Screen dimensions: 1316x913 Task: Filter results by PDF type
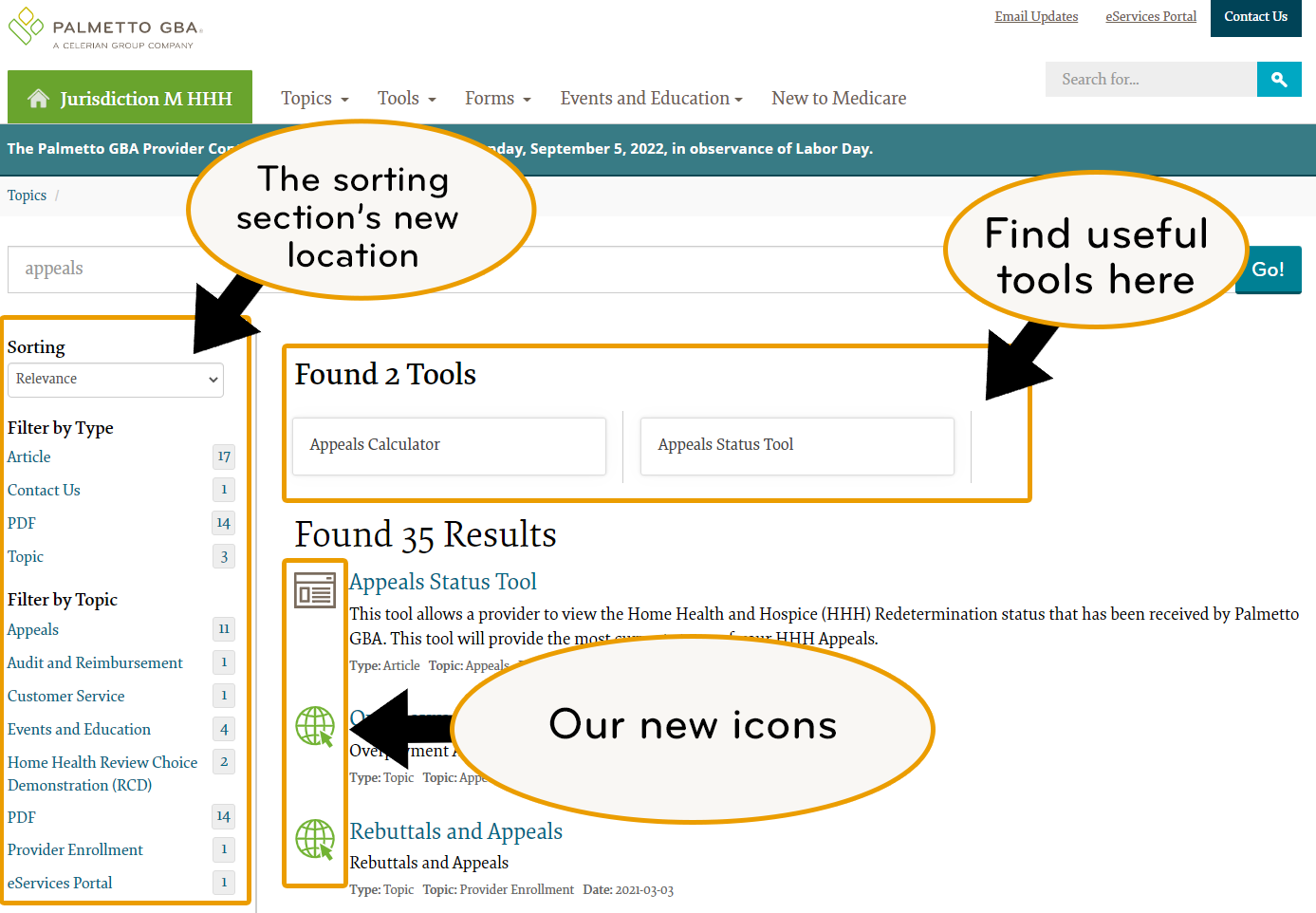click(22, 523)
